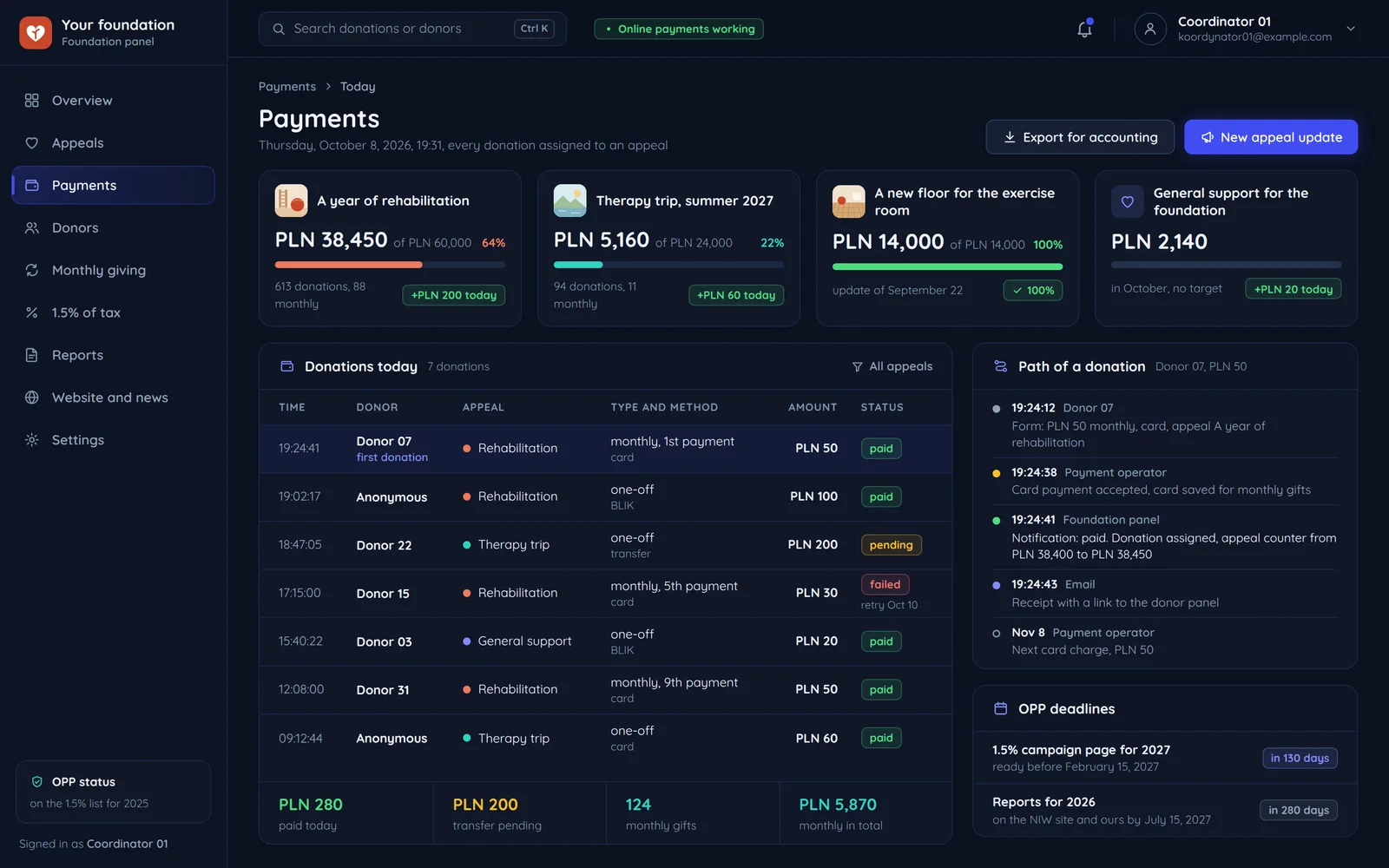Screen dimensions: 1389x868
Task: Open Payments in the sidebar
Action: pyautogui.click(x=113, y=186)
